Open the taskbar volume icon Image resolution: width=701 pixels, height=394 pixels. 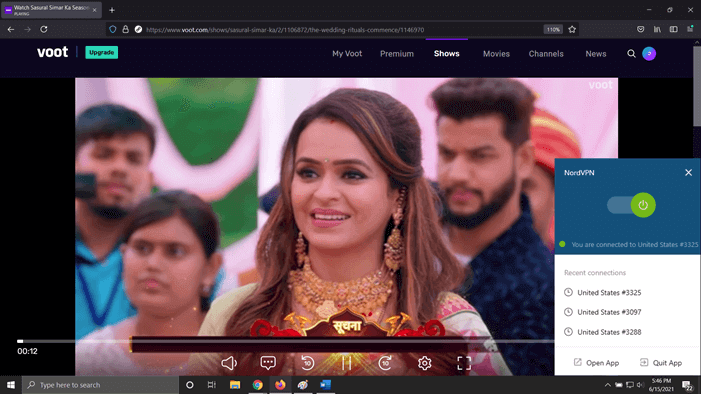click(x=640, y=385)
